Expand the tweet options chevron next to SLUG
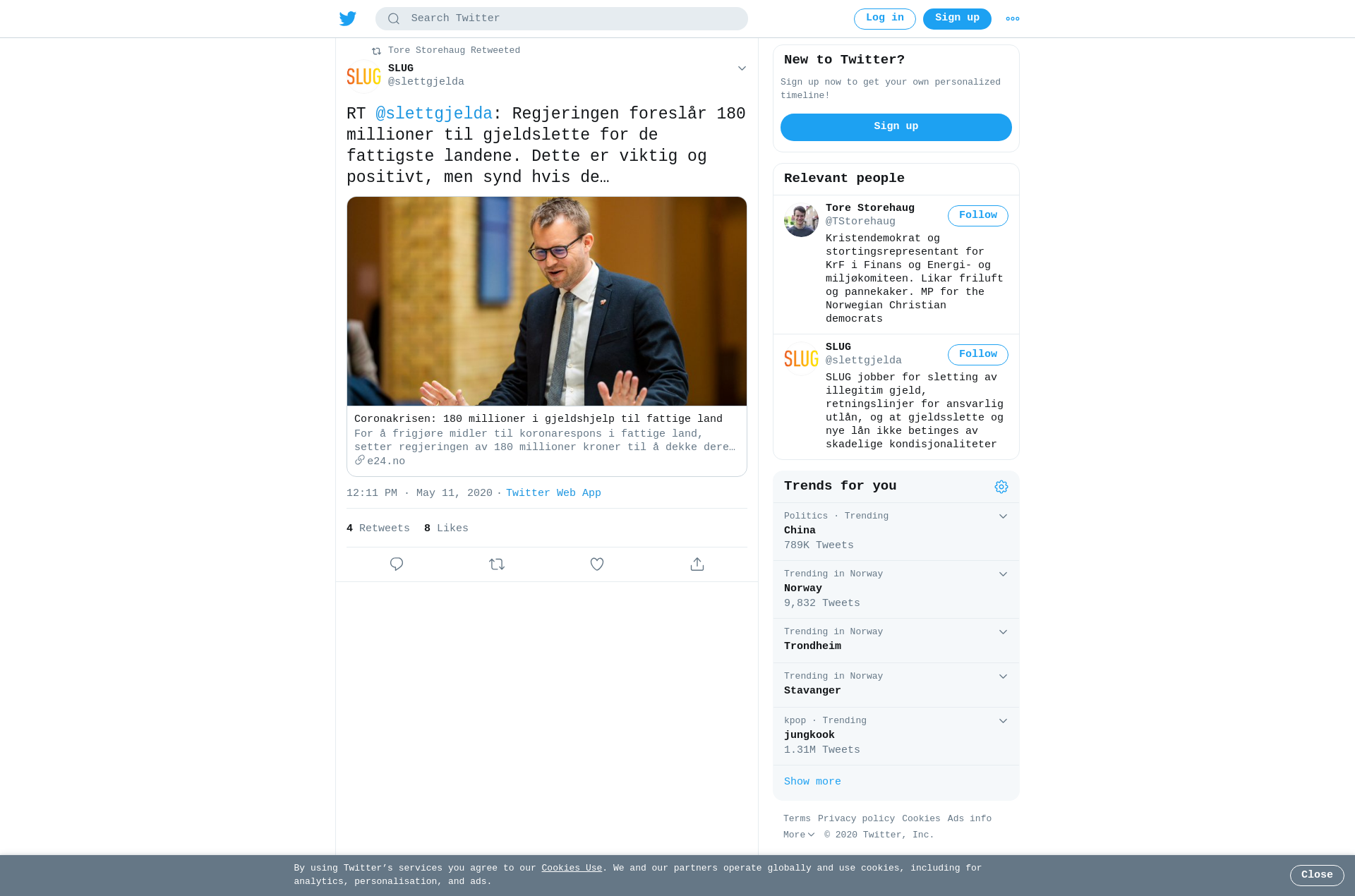1355x896 pixels. pyautogui.click(x=742, y=68)
